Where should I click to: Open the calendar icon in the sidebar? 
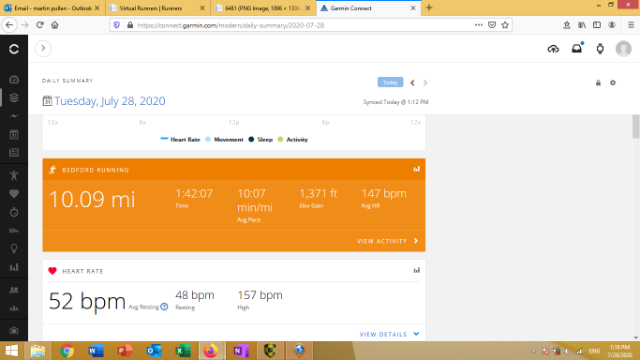pyautogui.click(x=14, y=134)
